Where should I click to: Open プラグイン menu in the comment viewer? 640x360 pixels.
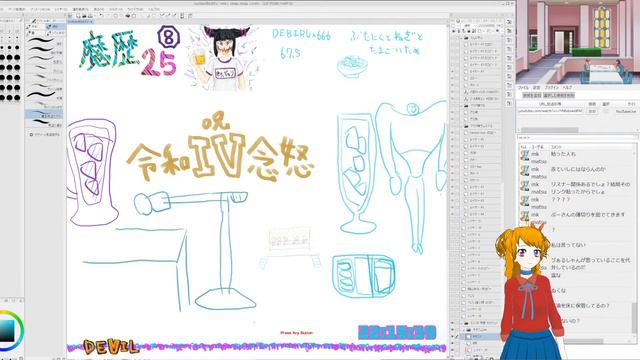pyautogui.click(x=552, y=88)
